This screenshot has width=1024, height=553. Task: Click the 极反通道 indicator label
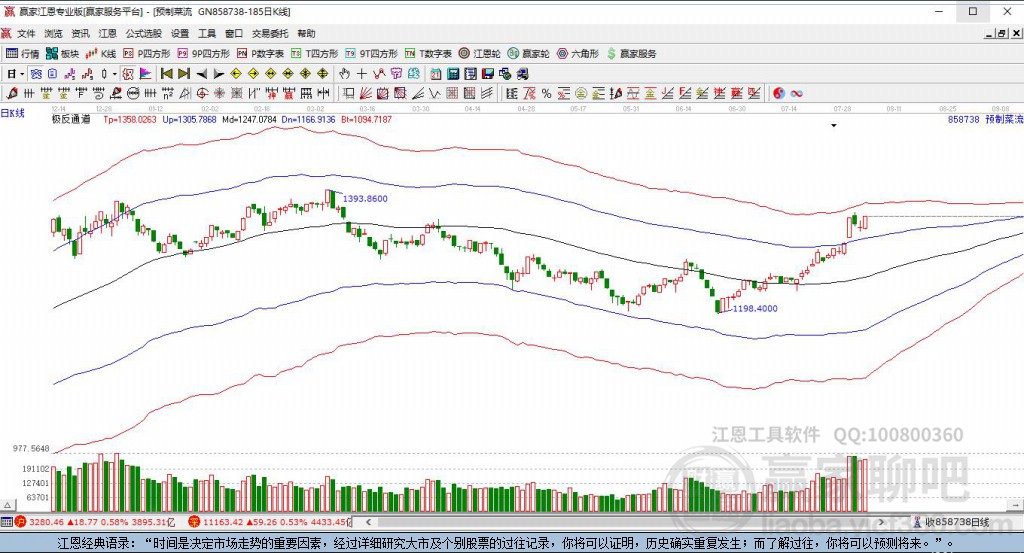click(x=71, y=119)
